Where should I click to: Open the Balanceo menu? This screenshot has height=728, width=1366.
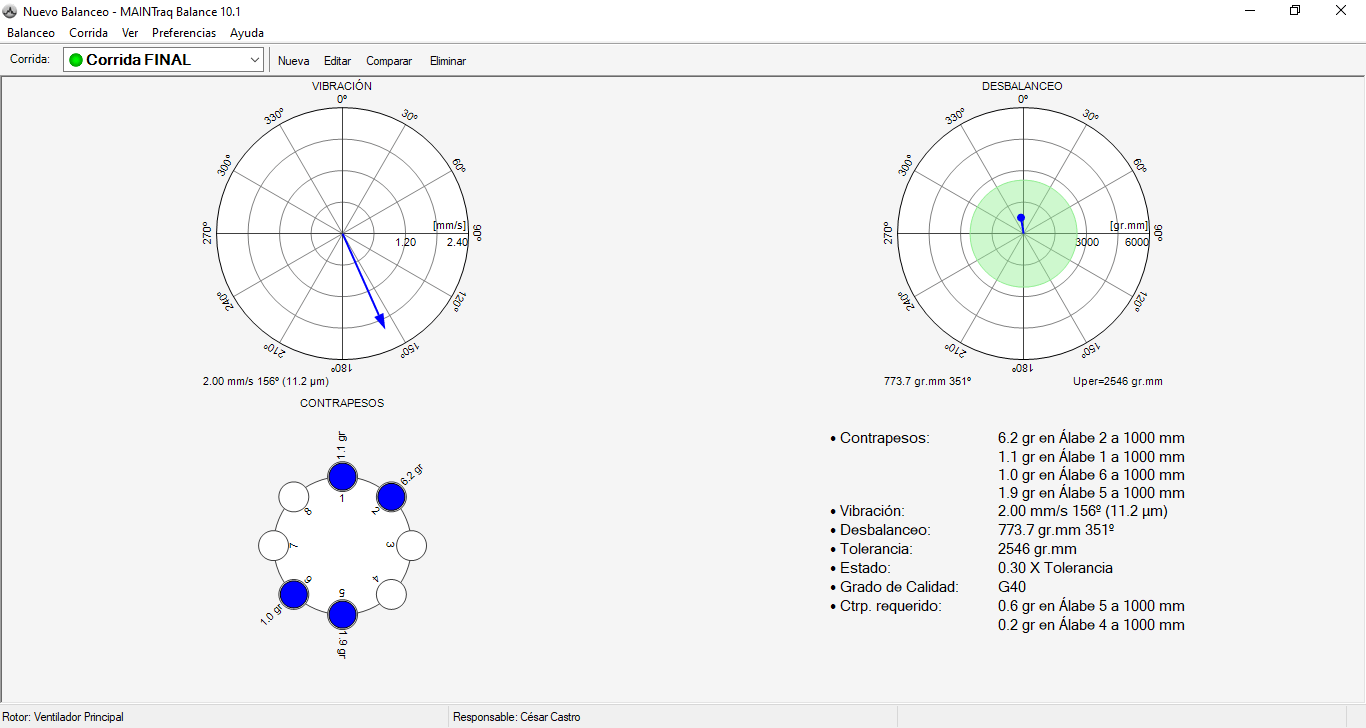pos(31,33)
